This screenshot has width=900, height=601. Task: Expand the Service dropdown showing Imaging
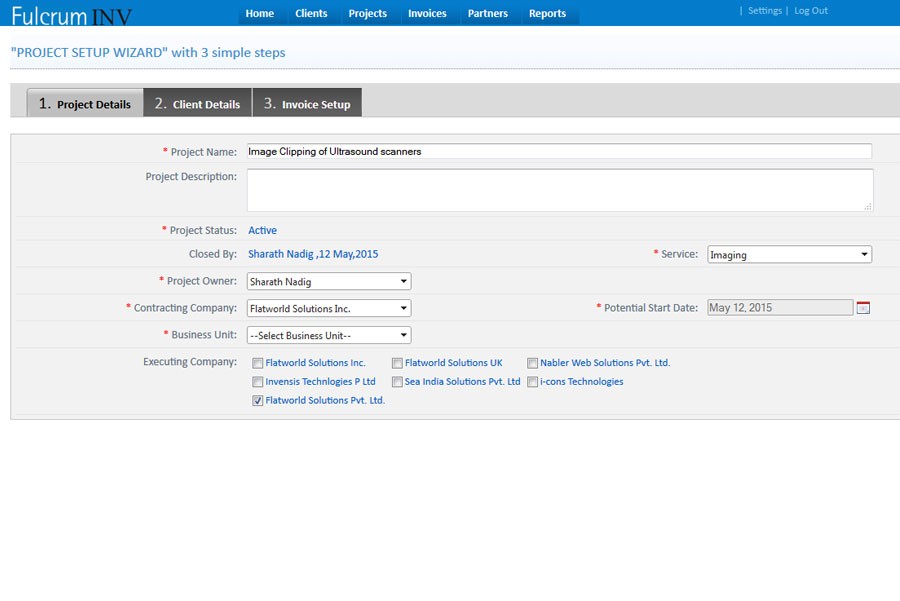789,255
